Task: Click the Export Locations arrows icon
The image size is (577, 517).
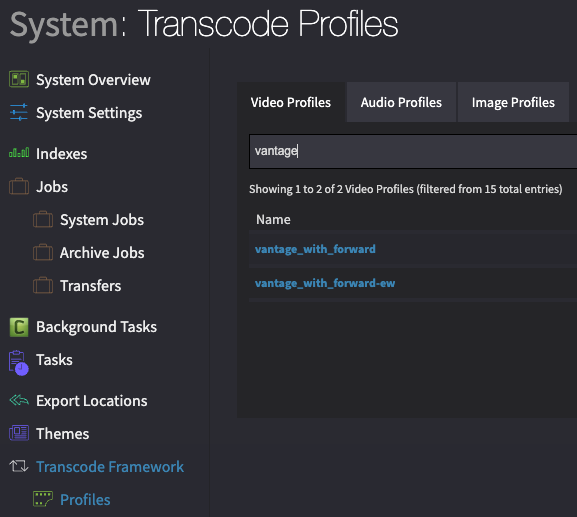Action: click(x=19, y=400)
